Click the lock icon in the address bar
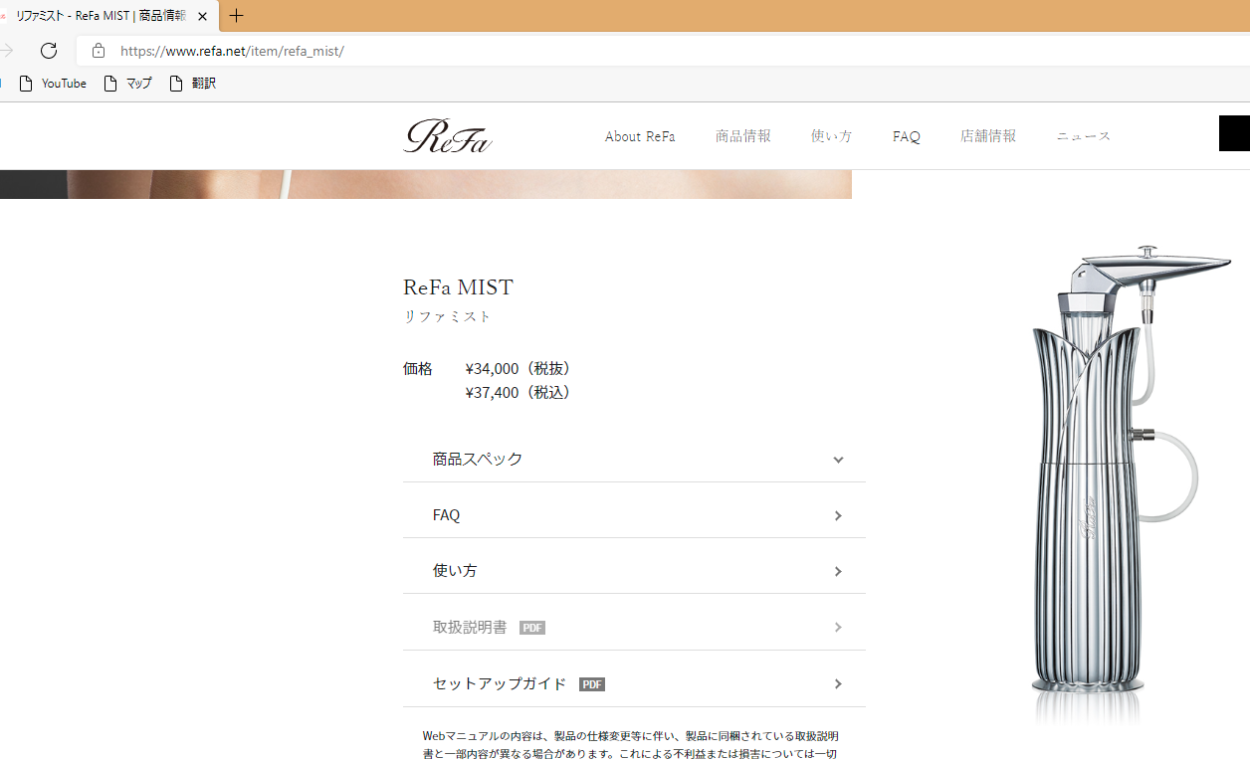 point(97,51)
